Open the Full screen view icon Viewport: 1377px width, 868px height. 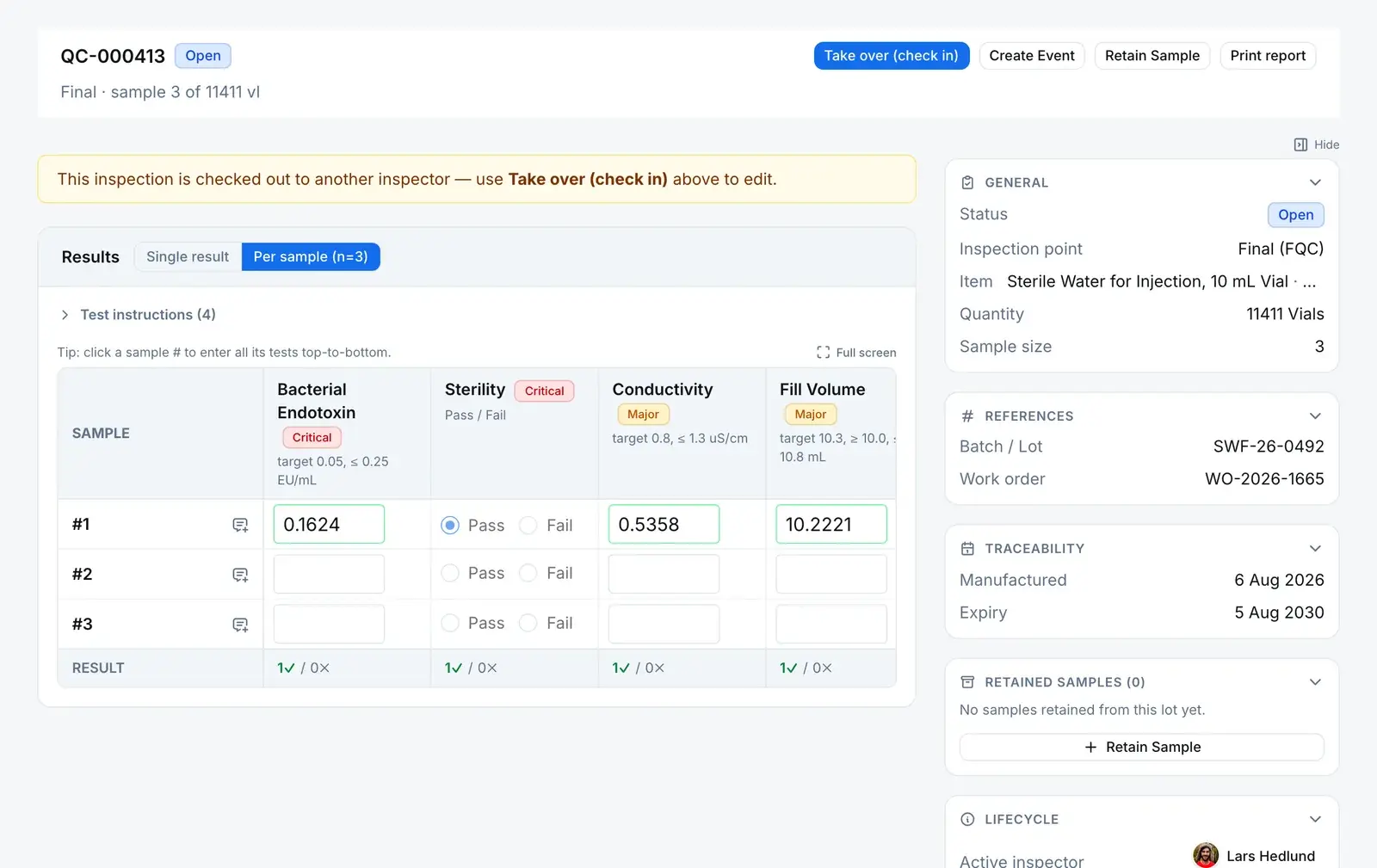[x=823, y=352]
